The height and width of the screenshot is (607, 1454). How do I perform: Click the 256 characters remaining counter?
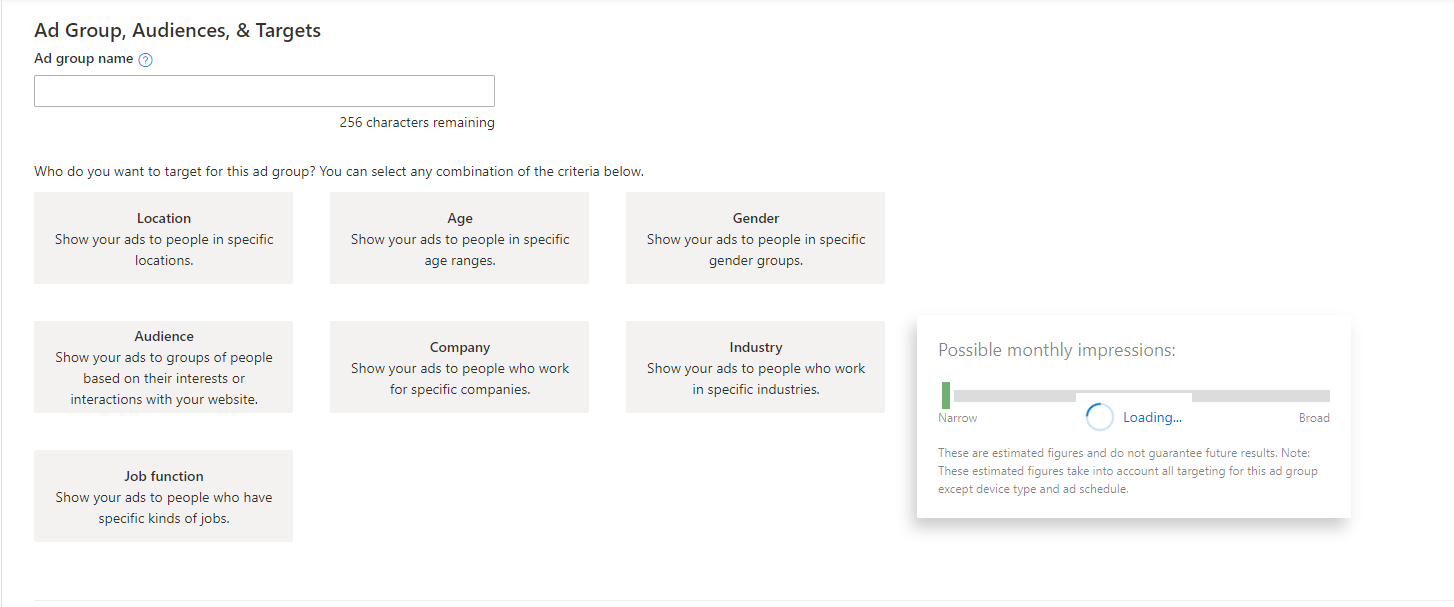(416, 123)
